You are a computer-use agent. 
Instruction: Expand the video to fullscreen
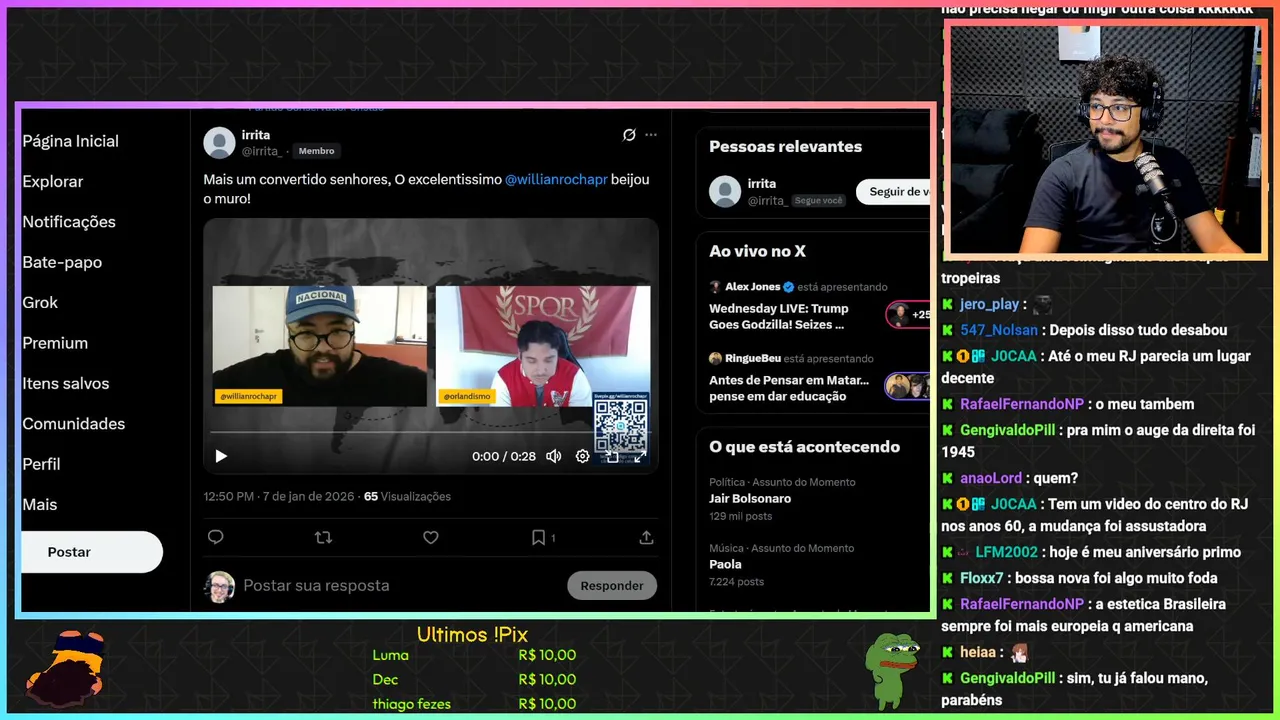tap(640, 456)
